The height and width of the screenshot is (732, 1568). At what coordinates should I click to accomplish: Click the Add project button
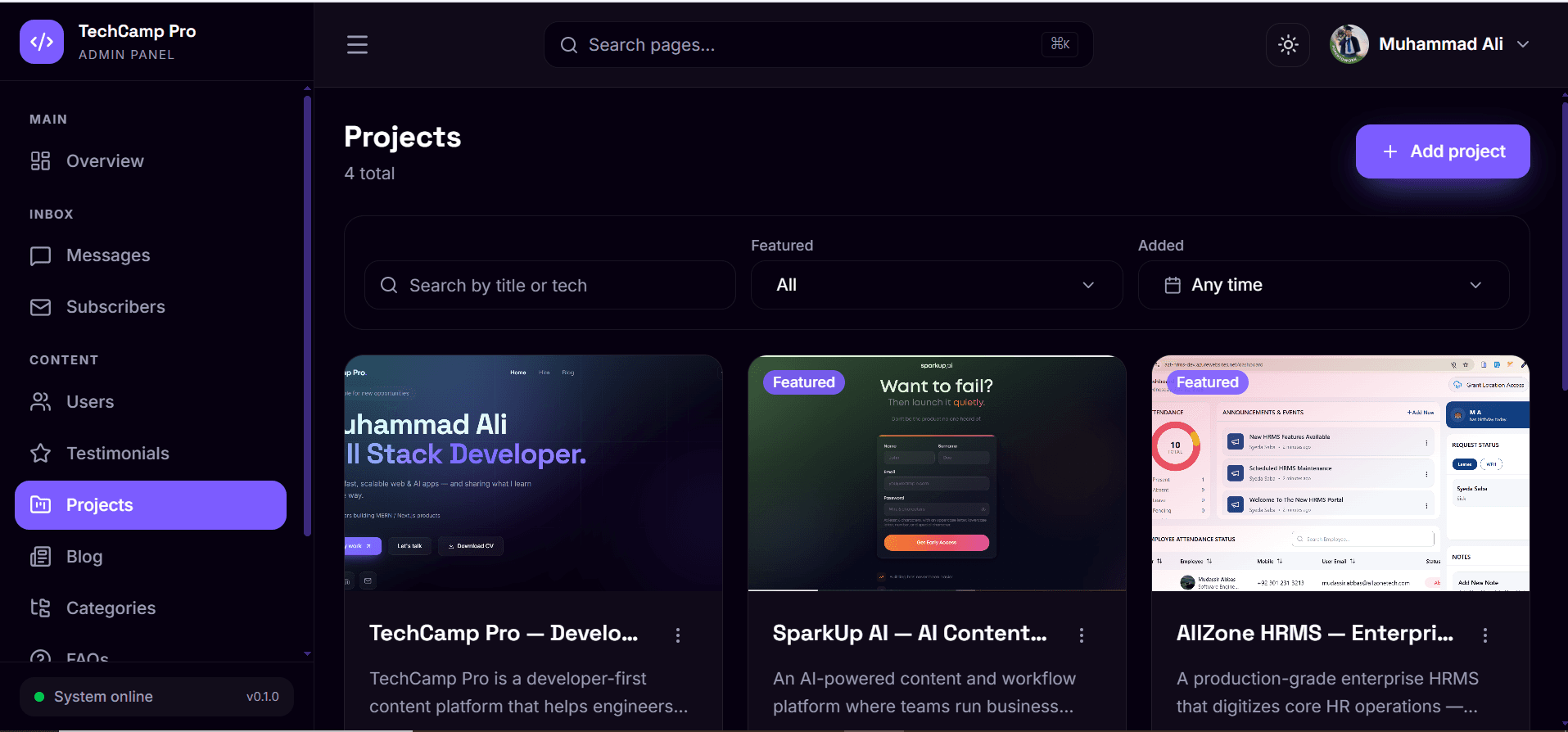pos(1443,151)
